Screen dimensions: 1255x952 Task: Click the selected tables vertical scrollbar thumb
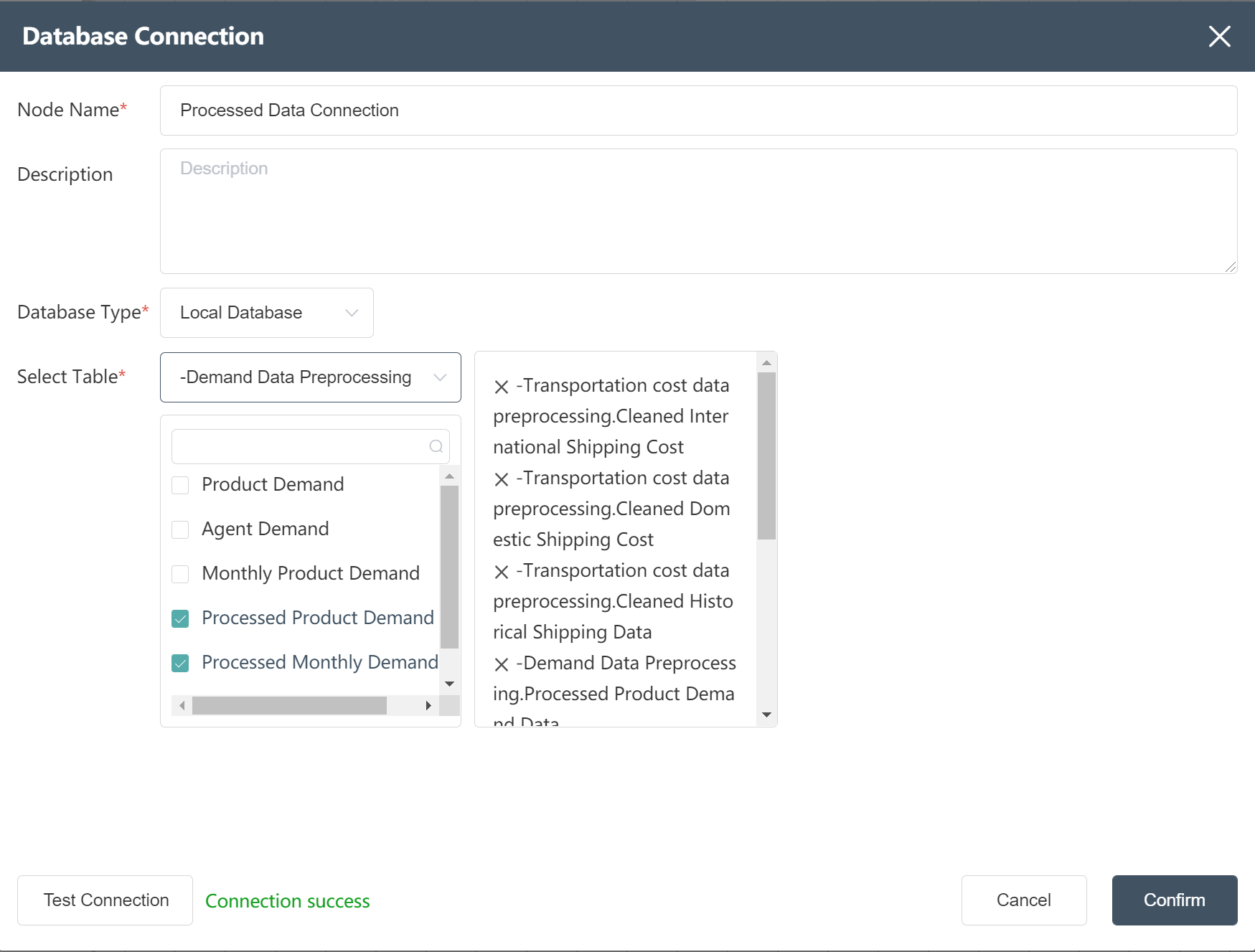(766, 456)
